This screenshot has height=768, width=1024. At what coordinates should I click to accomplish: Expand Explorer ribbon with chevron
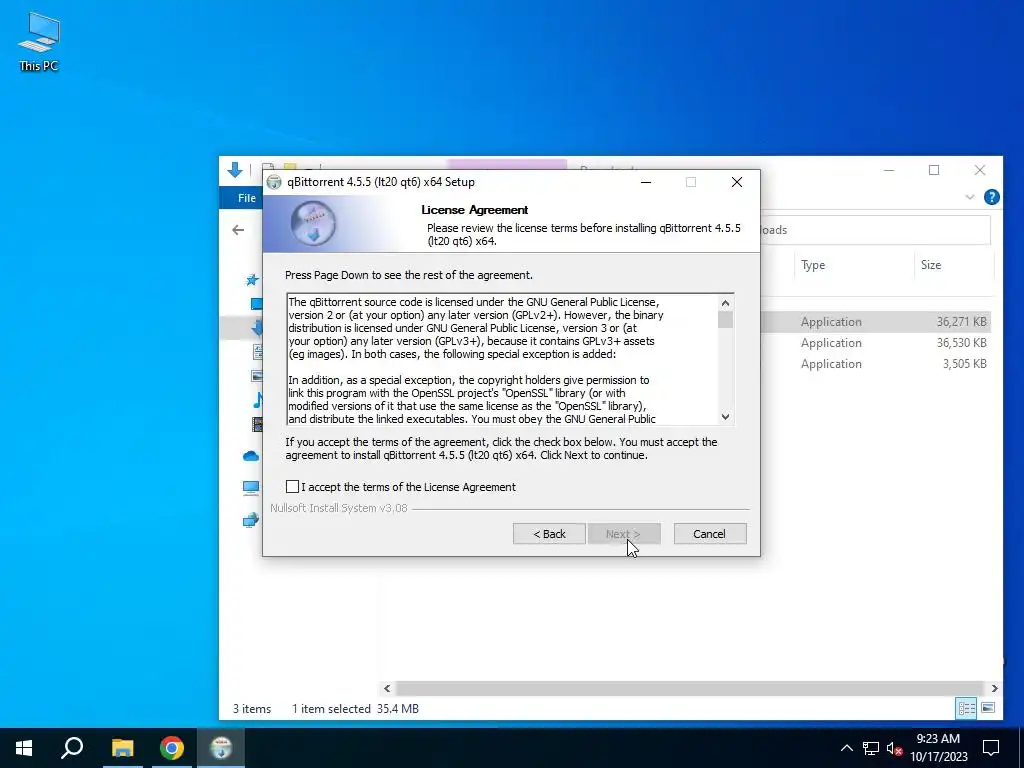click(970, 197)
